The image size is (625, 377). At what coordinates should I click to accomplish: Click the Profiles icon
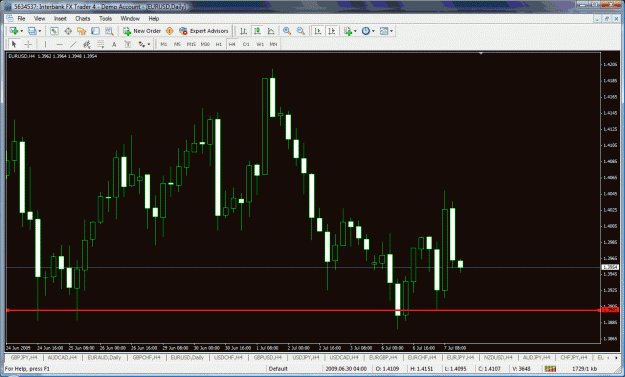tap(32, 31)
